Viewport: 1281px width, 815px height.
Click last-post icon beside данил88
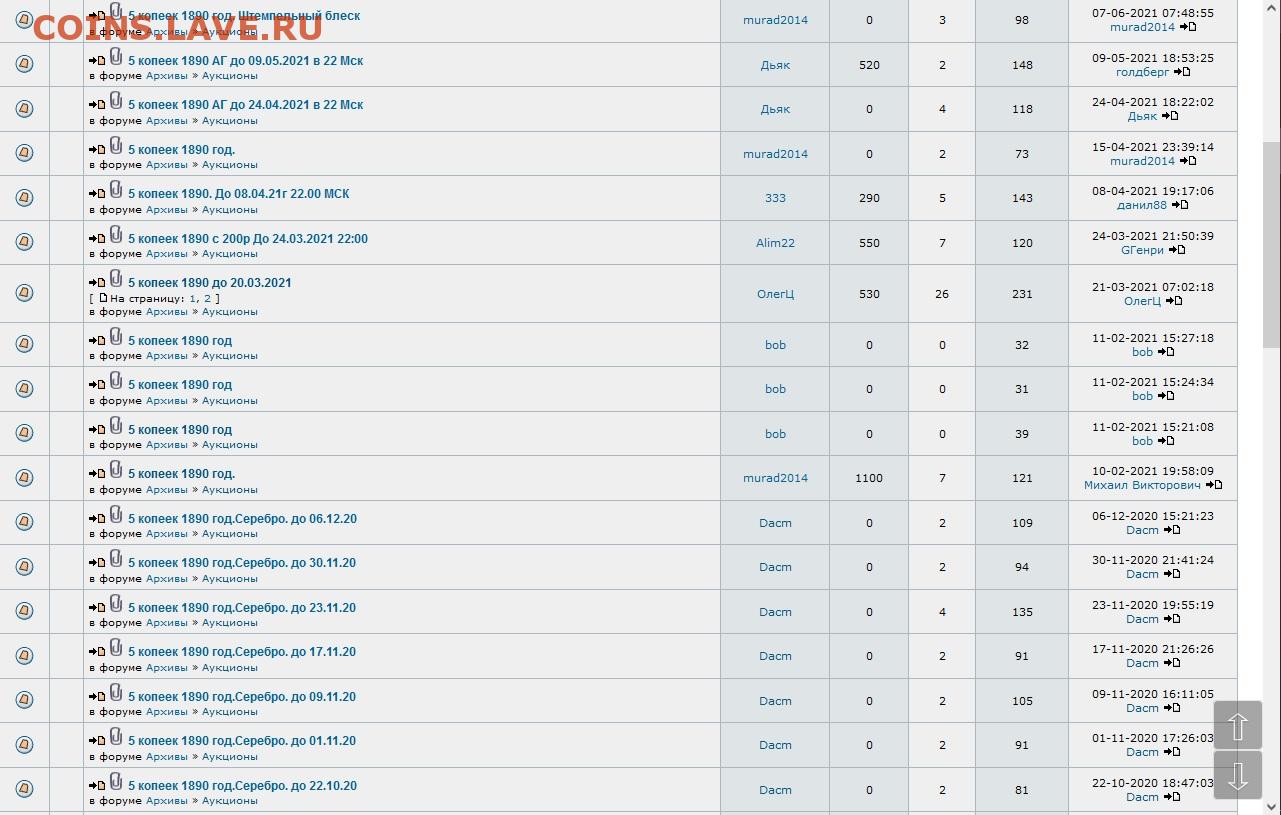tap(1180, 205)
